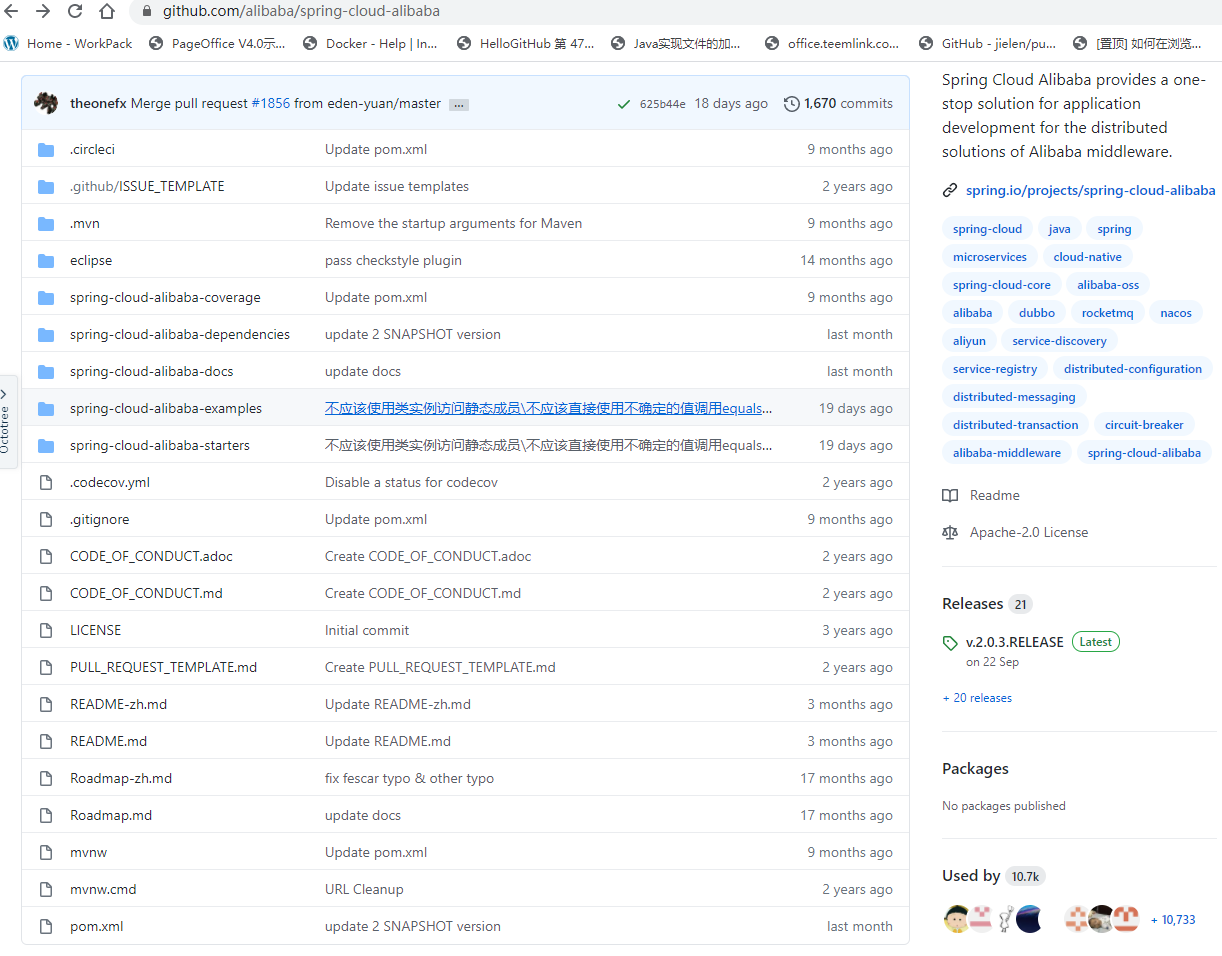The width and height of the screenshot is (1222, 956).
Task: Click file icon of pom.xml
Action: 46,926
